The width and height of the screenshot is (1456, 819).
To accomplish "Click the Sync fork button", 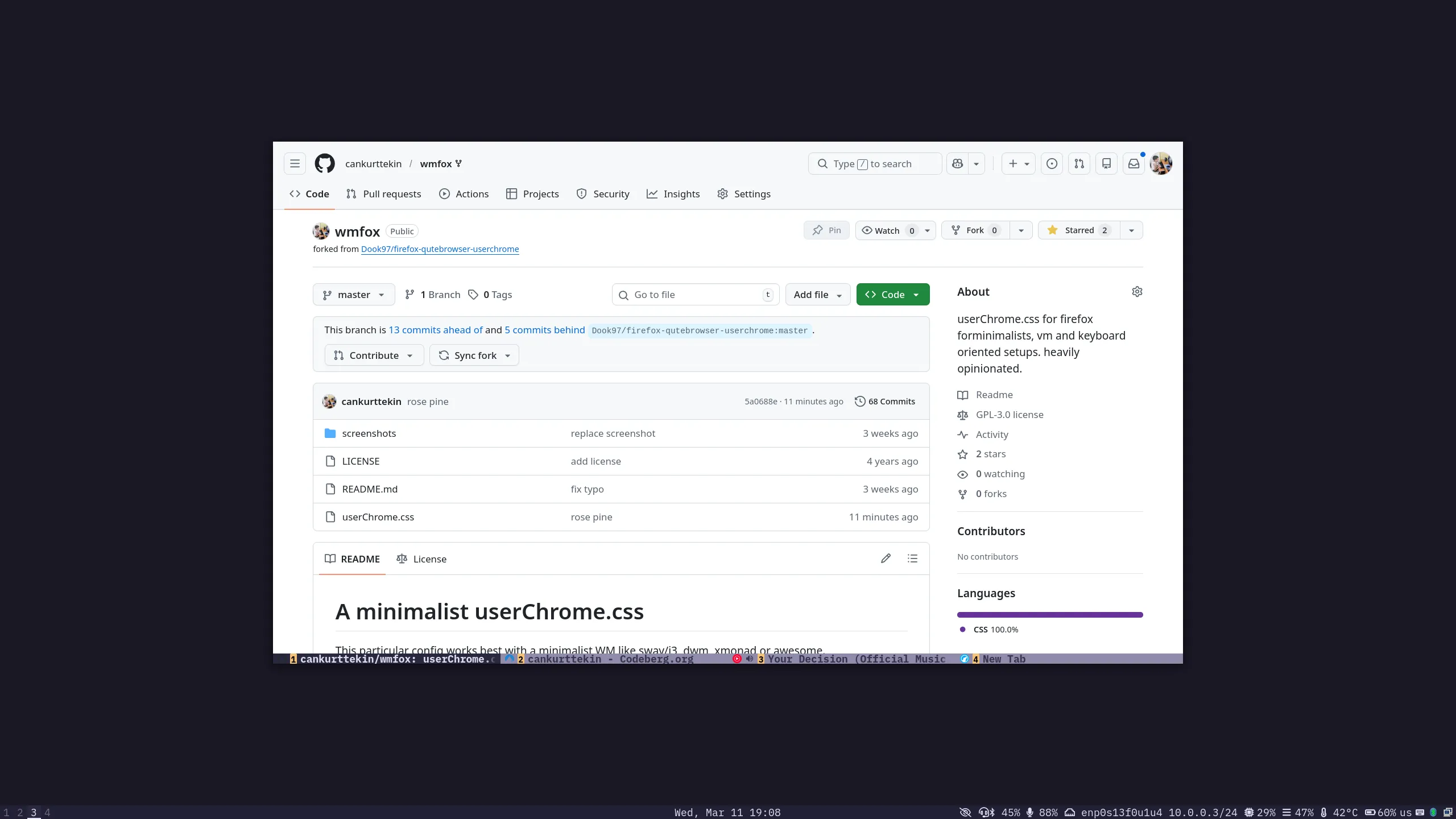I will 474,355.
